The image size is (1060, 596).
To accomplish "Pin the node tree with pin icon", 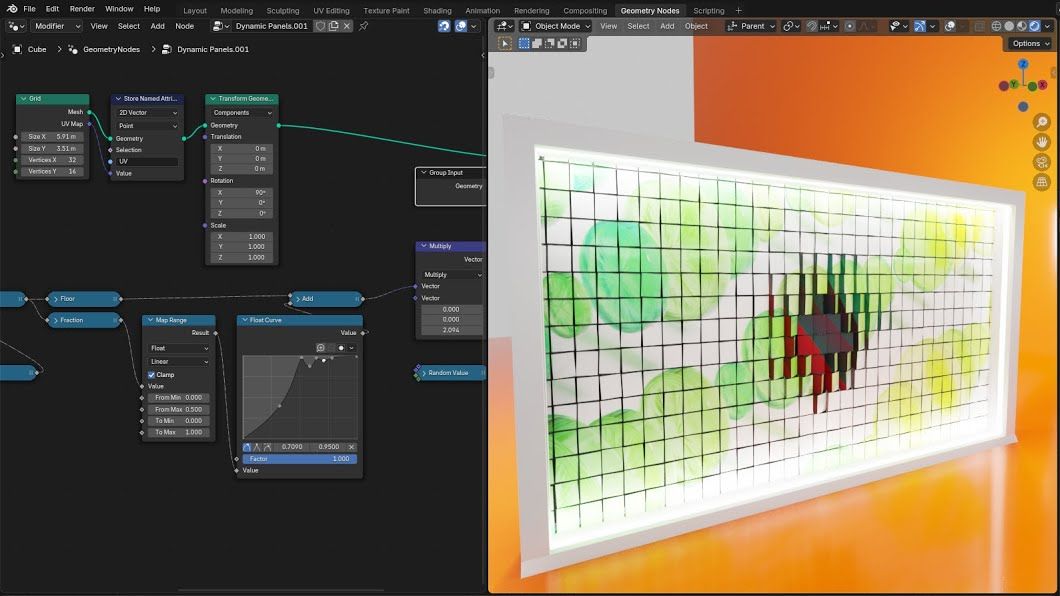I will click(x=364, y=26).
